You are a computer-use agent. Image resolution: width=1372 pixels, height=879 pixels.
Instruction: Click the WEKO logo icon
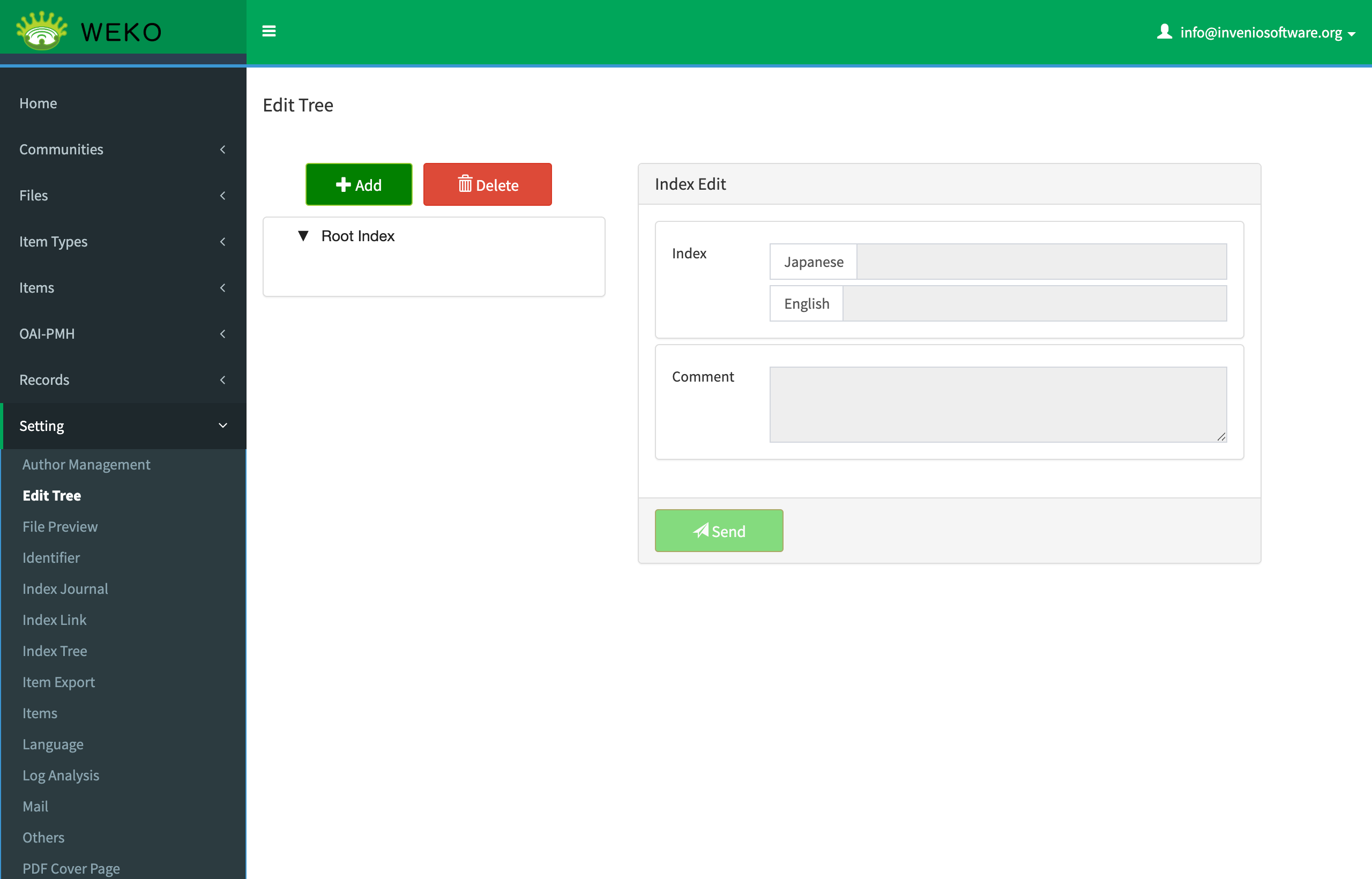42,31
